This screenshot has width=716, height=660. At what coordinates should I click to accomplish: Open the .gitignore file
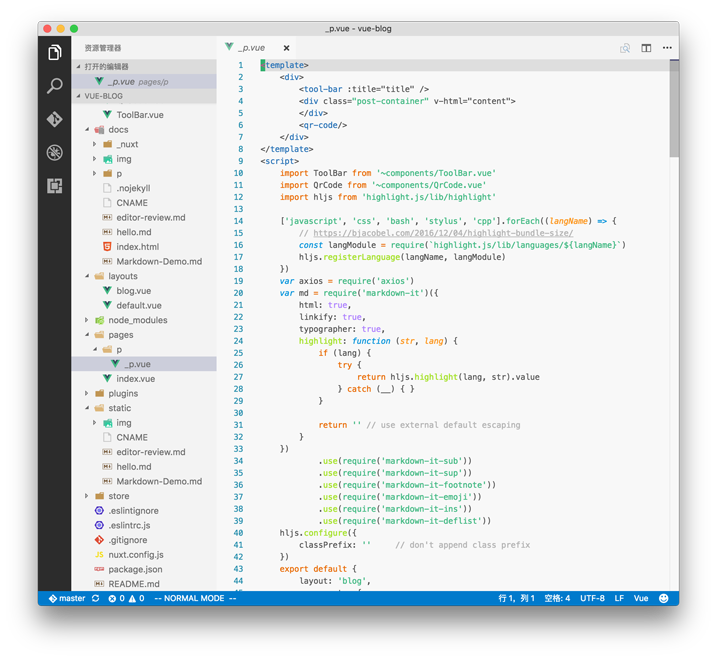(127, 540)
